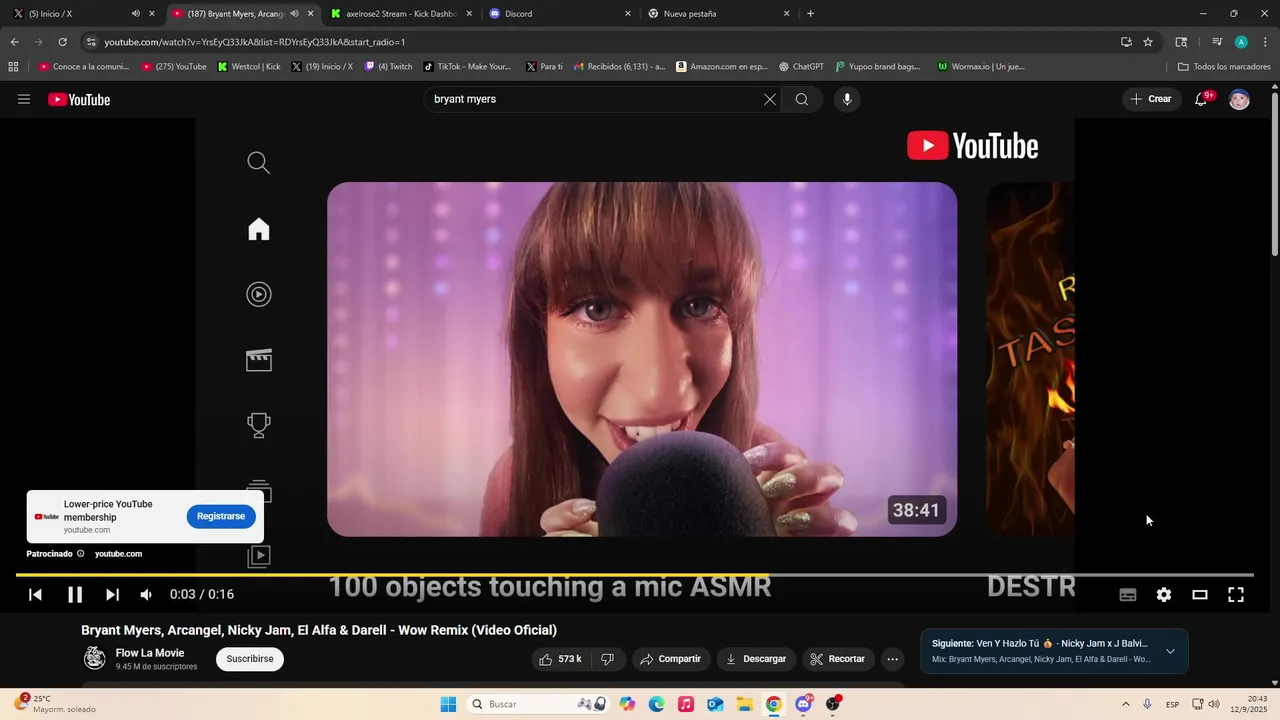Image resolution: width=1280 pixels, height=720 pixels.
Task: Click the youtube.com ad link
Action: click(x=118, y=553)
